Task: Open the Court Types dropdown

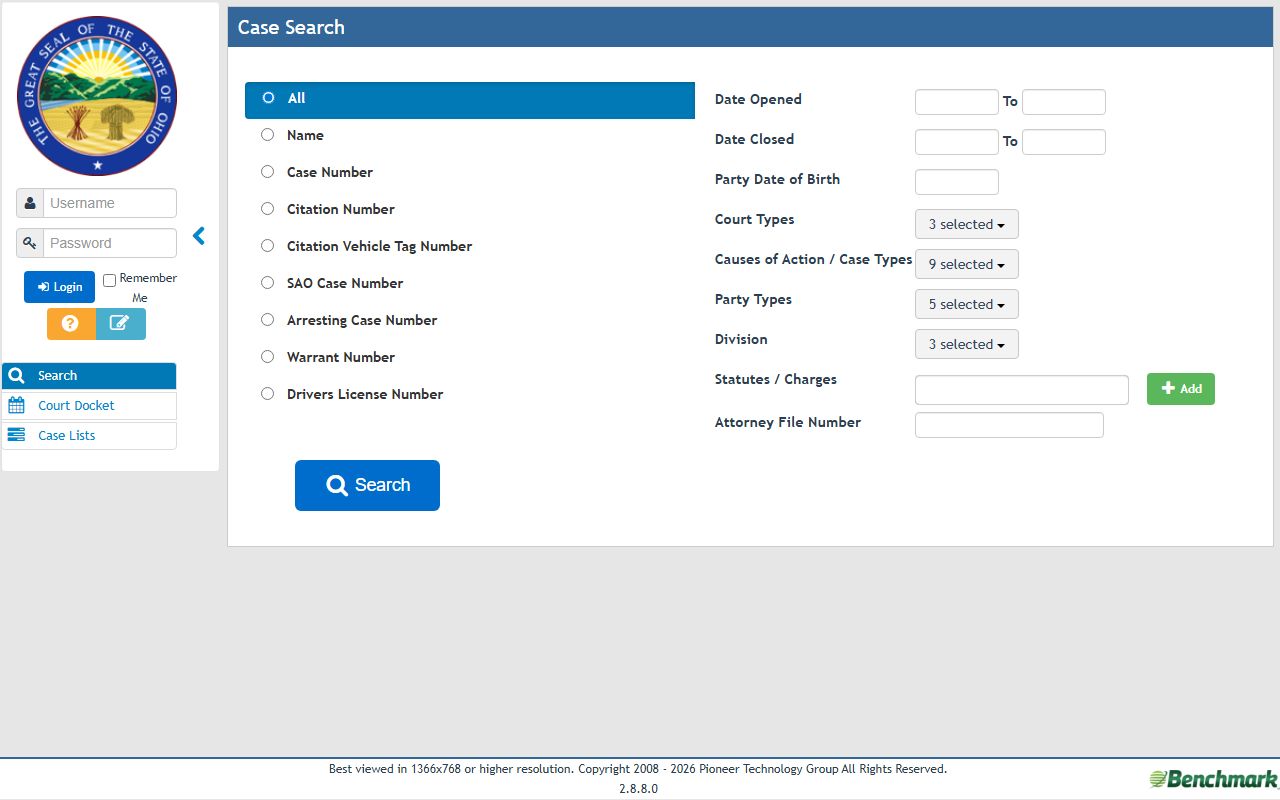Action: (967, 224)
